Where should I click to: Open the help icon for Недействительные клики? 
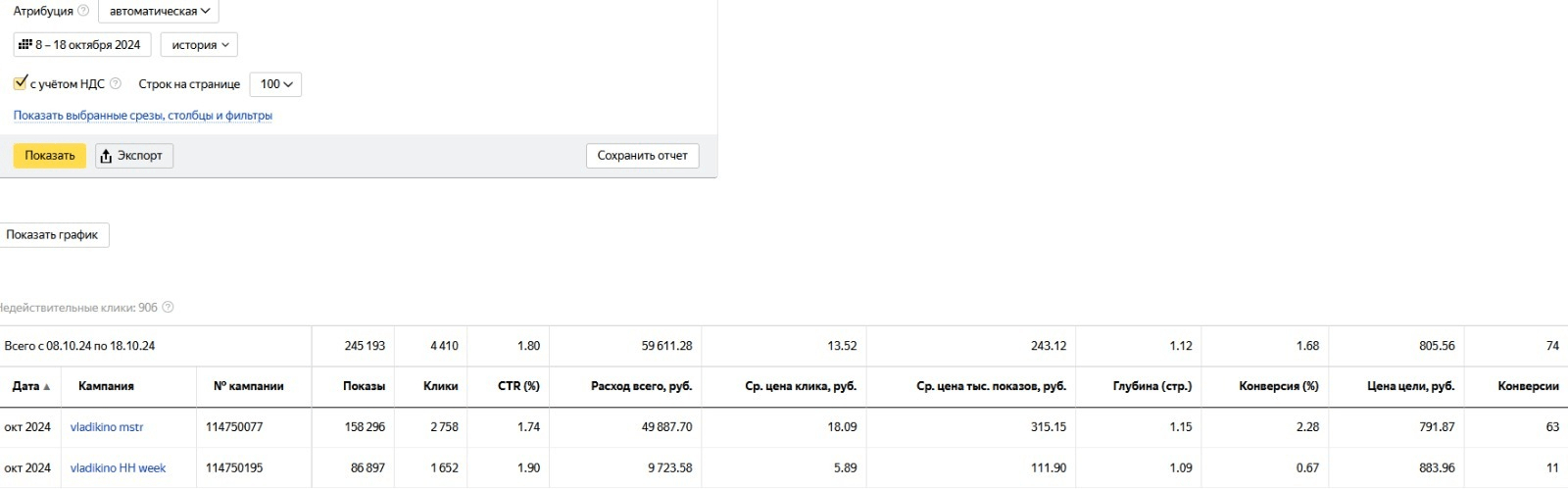(168, 307)
